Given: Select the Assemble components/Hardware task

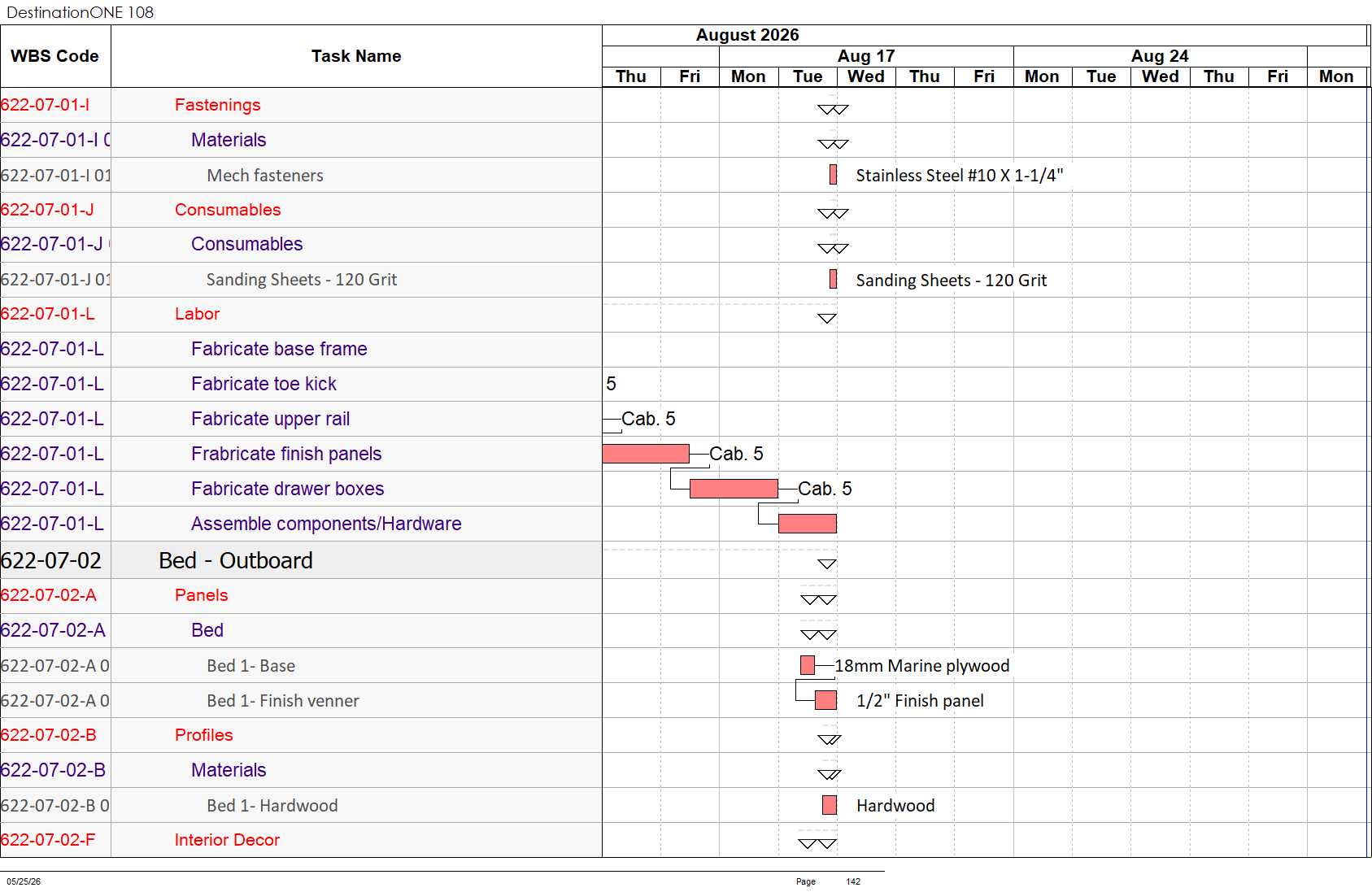Looking at the screenshot, I should [x=326, y=524].
